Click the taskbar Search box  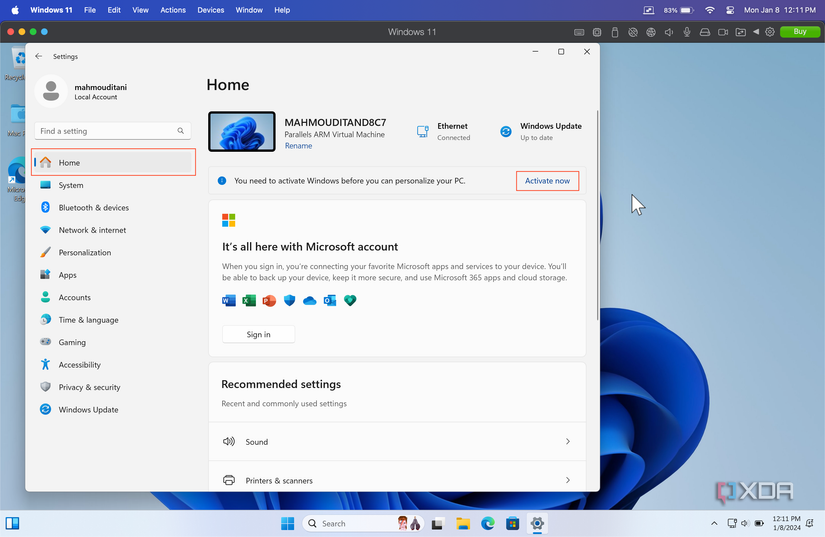pyautogui.click(x=363, y=523)
